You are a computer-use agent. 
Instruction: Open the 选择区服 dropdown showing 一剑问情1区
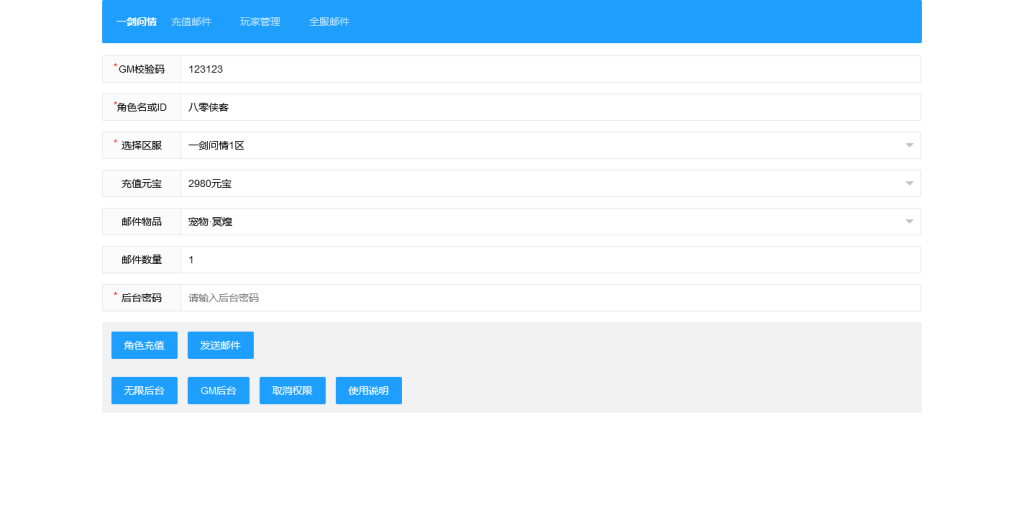(x=540, y=146)
